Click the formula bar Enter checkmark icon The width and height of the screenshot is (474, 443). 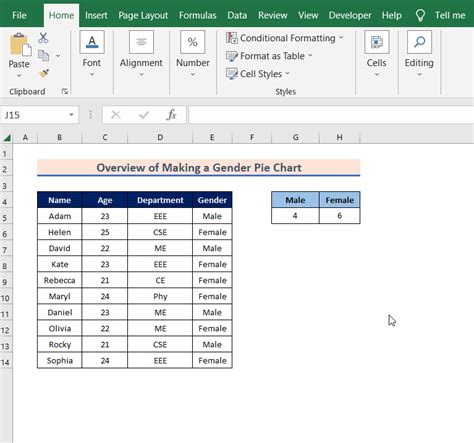click(x=144, y=115)
